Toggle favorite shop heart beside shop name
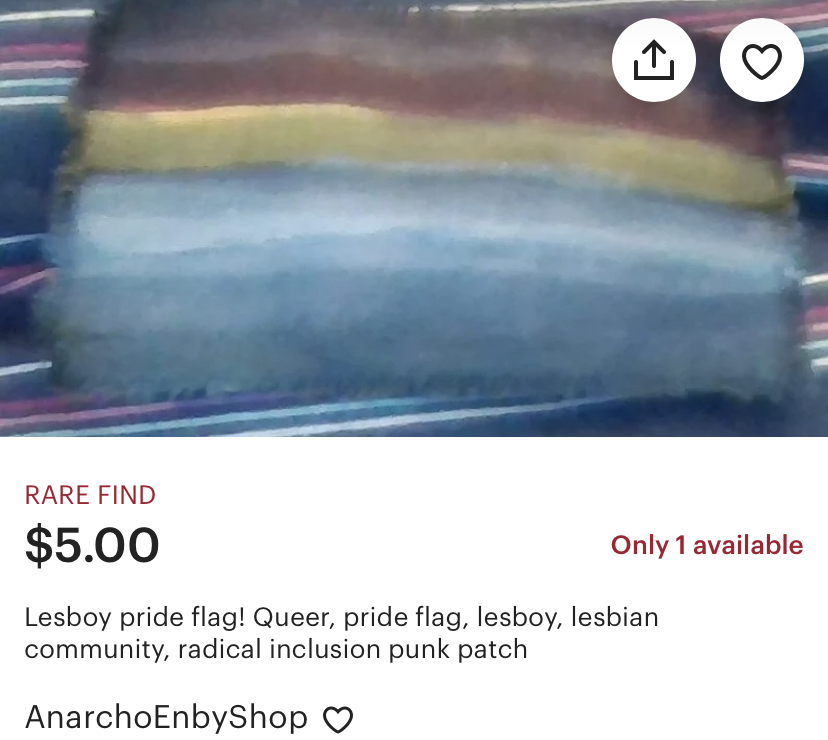828x740 pixels. coord(338,719)
